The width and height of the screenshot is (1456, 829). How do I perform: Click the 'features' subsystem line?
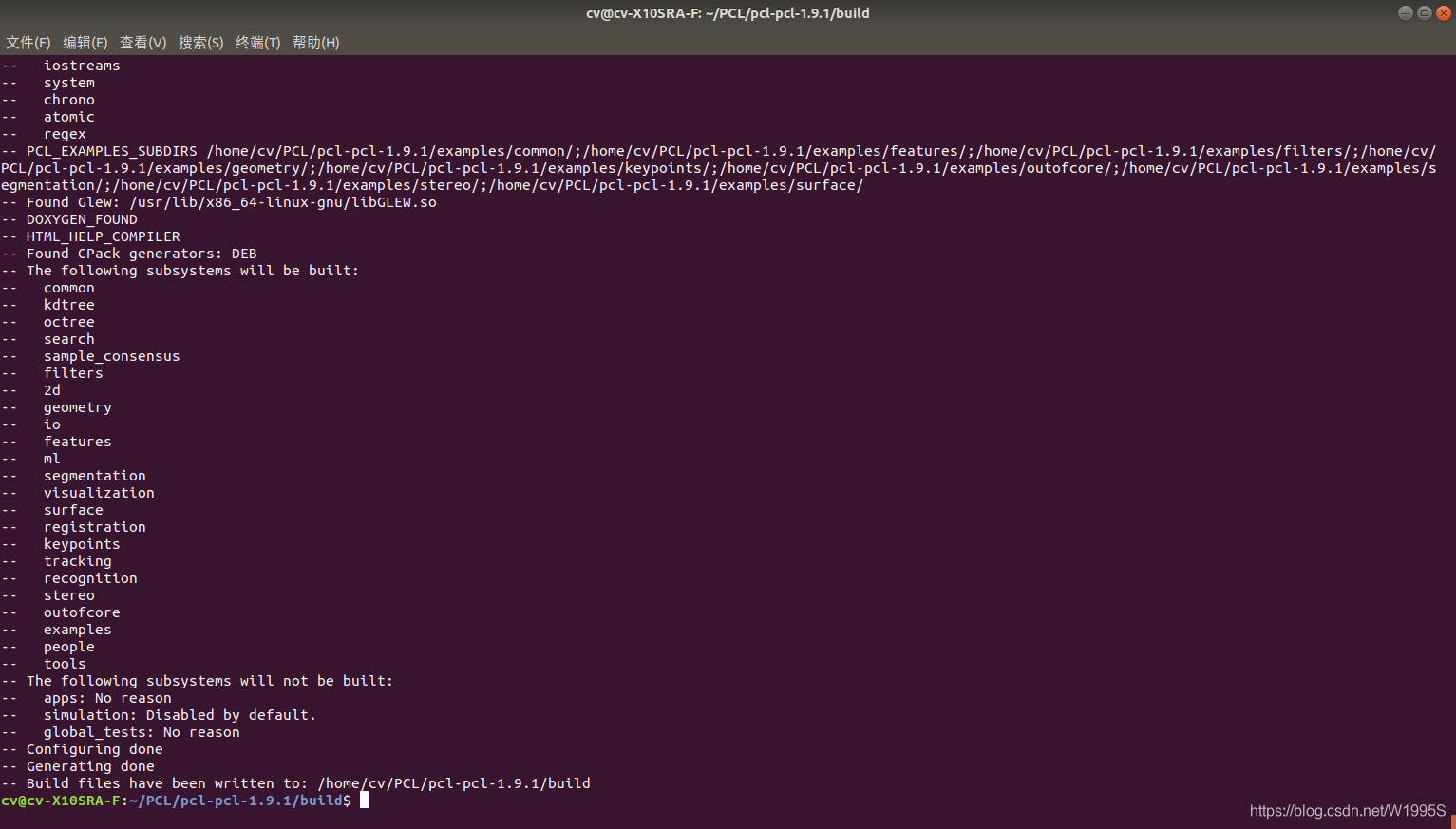(57, 442)
